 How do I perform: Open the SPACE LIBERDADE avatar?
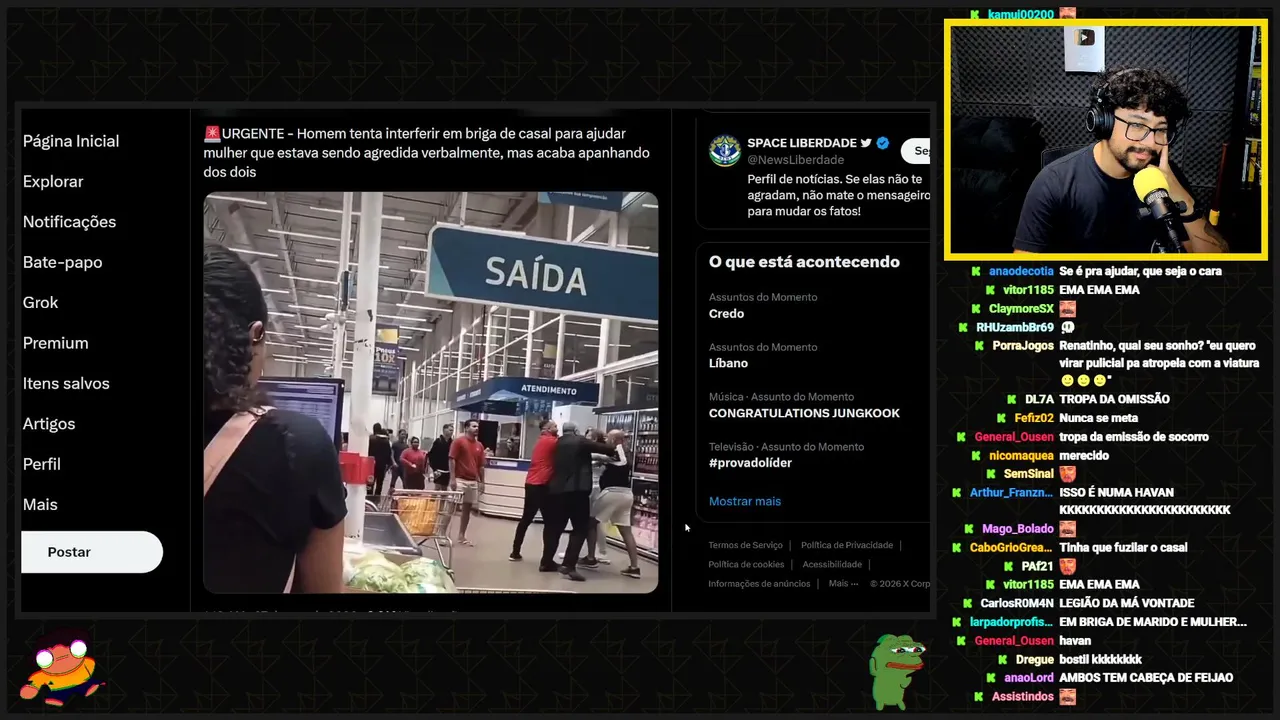(x=725, y=150)
